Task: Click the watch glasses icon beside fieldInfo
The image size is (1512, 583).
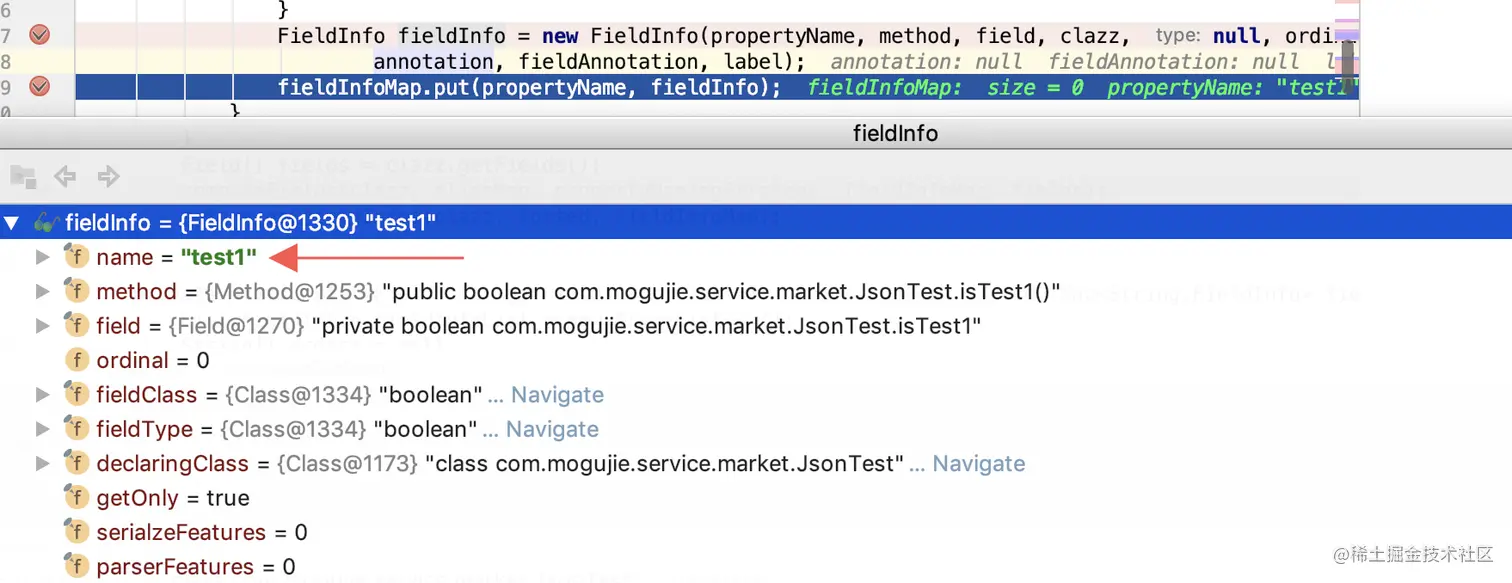Action: [46, 223]
